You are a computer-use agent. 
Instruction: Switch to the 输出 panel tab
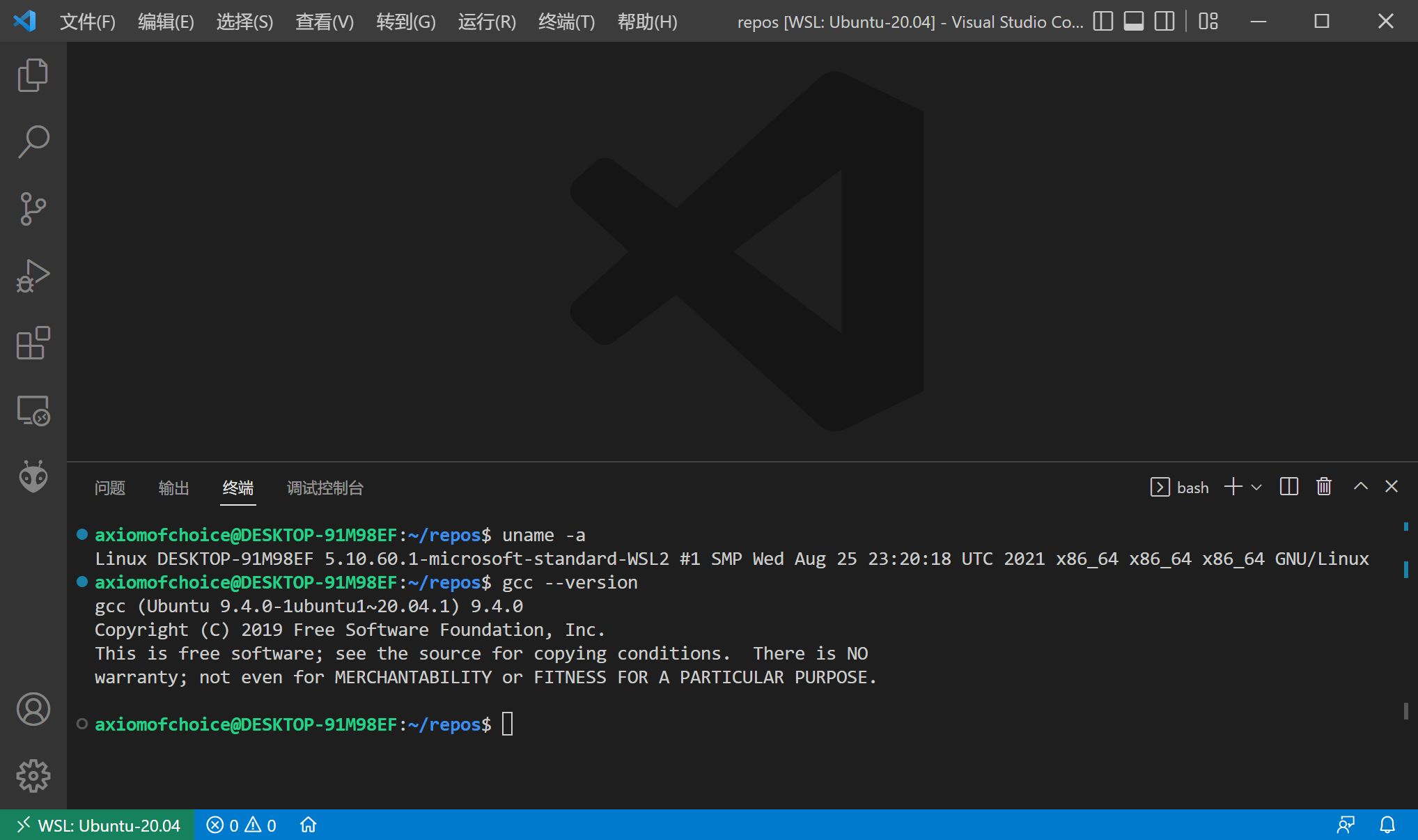click(x=173, y=488)
